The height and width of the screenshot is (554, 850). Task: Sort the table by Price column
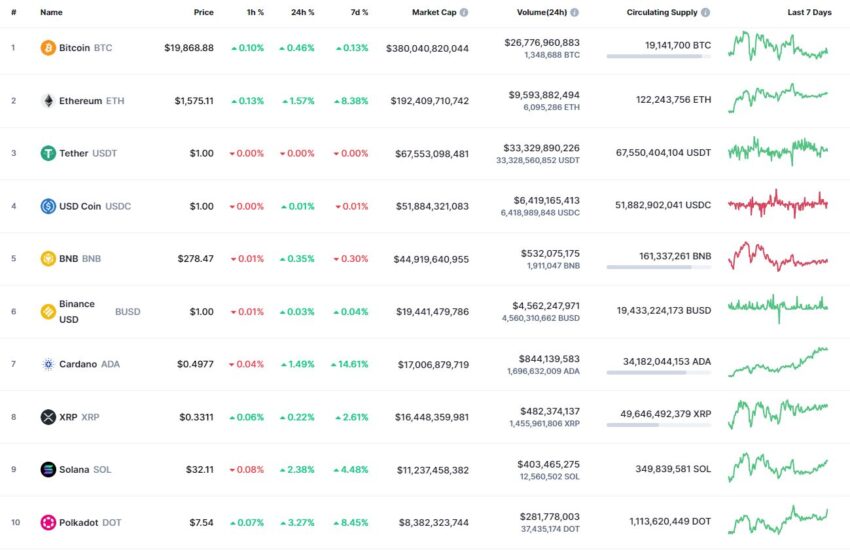pos(204,12)
